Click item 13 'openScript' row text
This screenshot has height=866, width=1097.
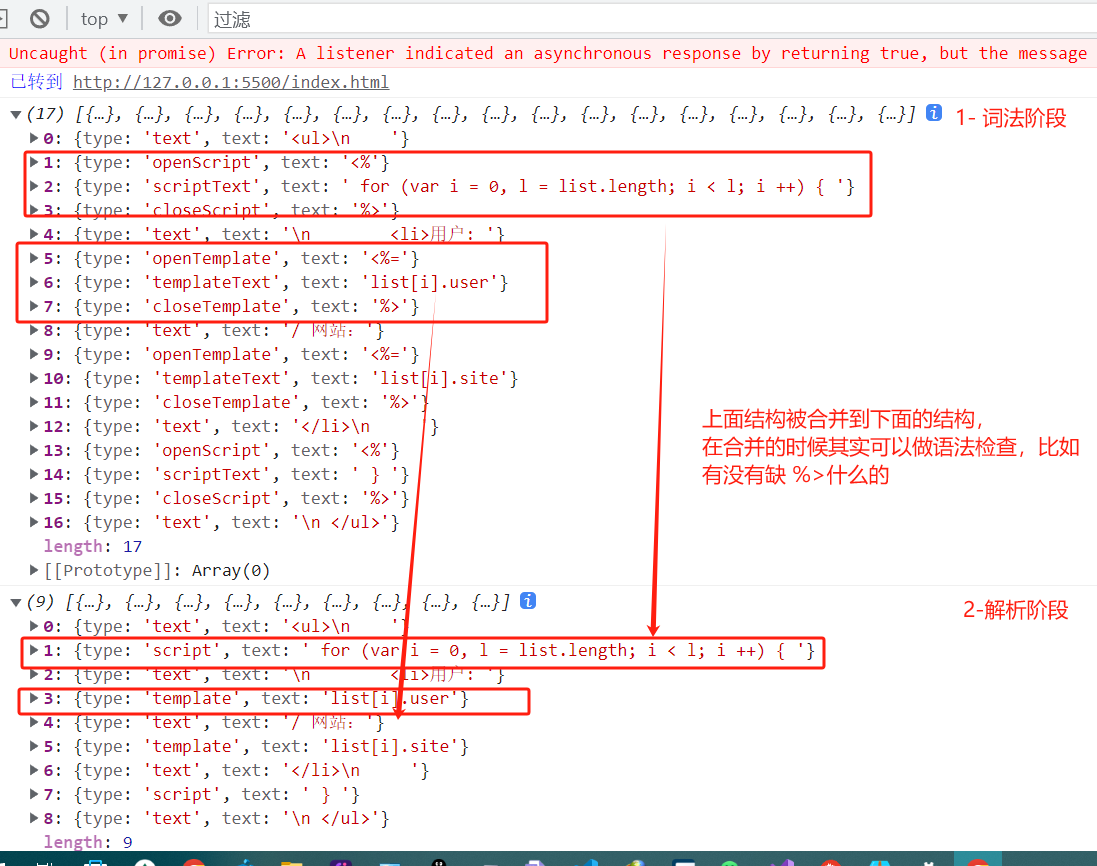tap(221, 450)
